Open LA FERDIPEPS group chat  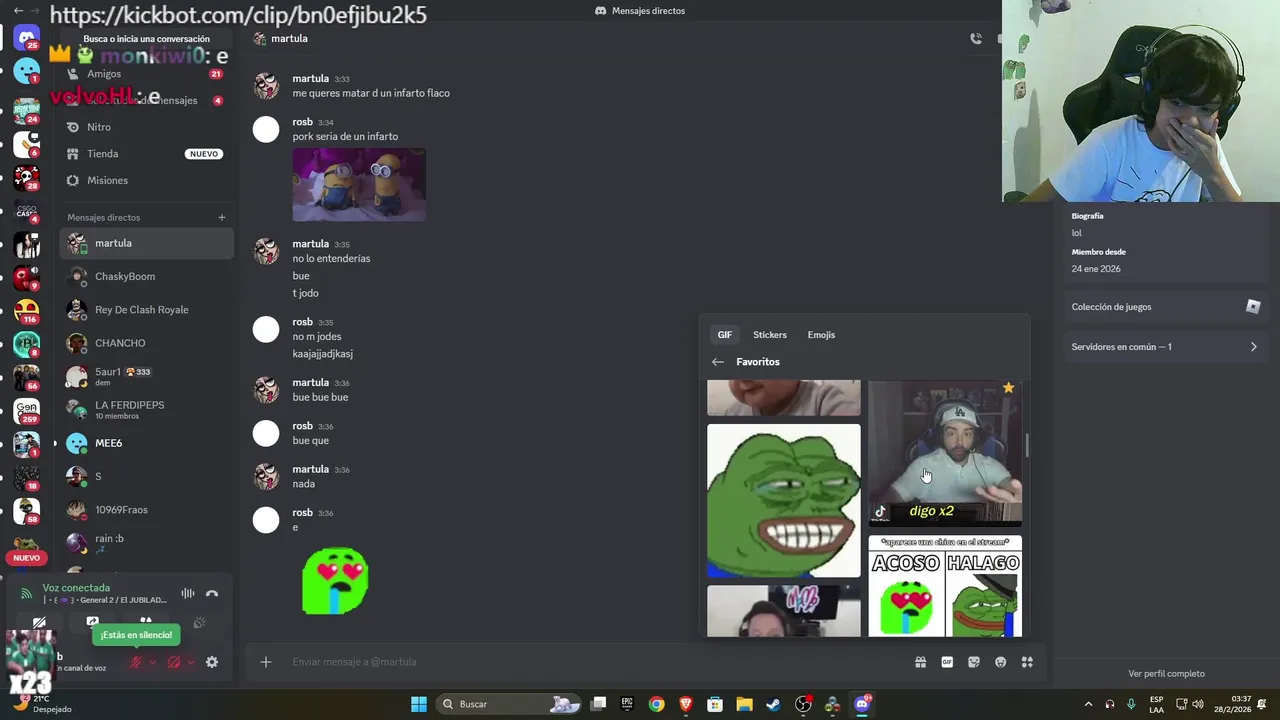coord(146,409)
